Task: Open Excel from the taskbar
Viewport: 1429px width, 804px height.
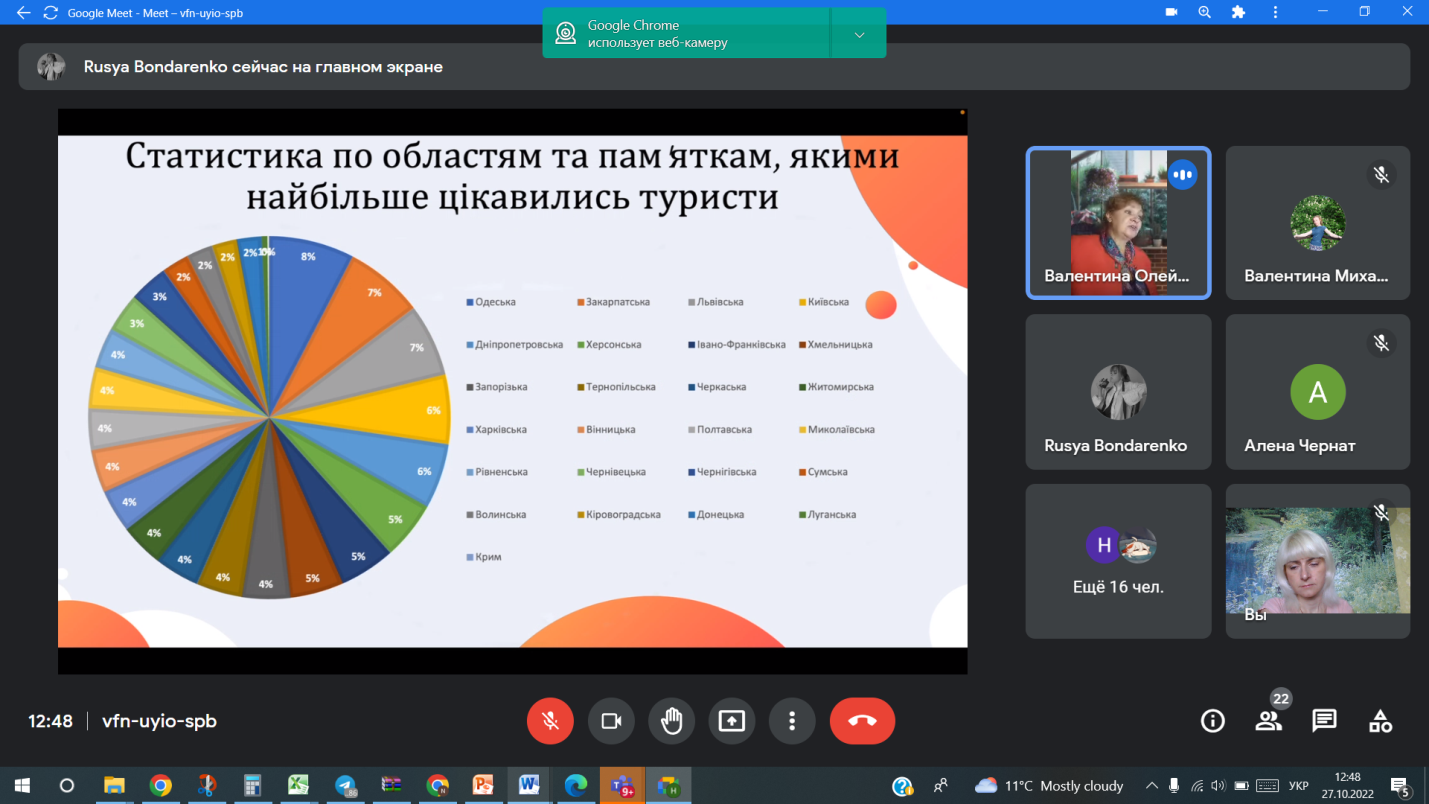Action: click(298, 786)
